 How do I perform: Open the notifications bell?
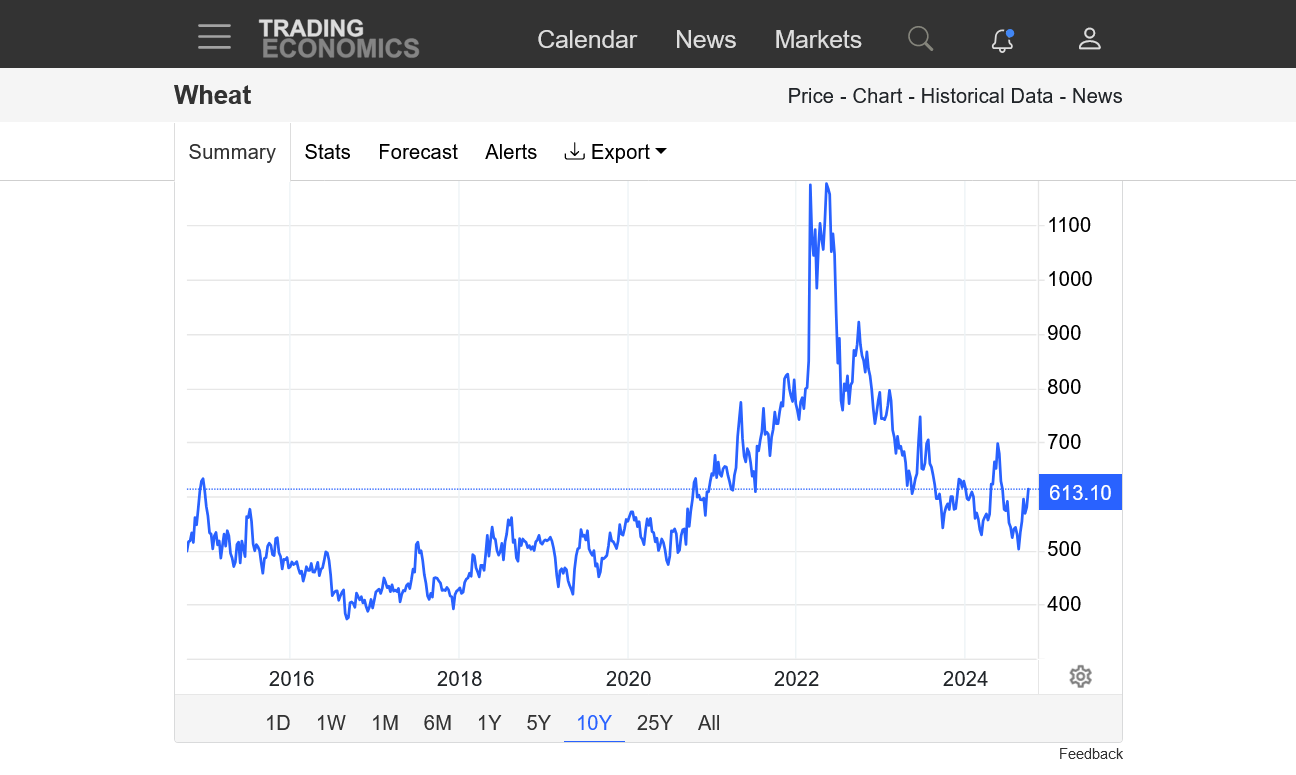click(1002, 40)
